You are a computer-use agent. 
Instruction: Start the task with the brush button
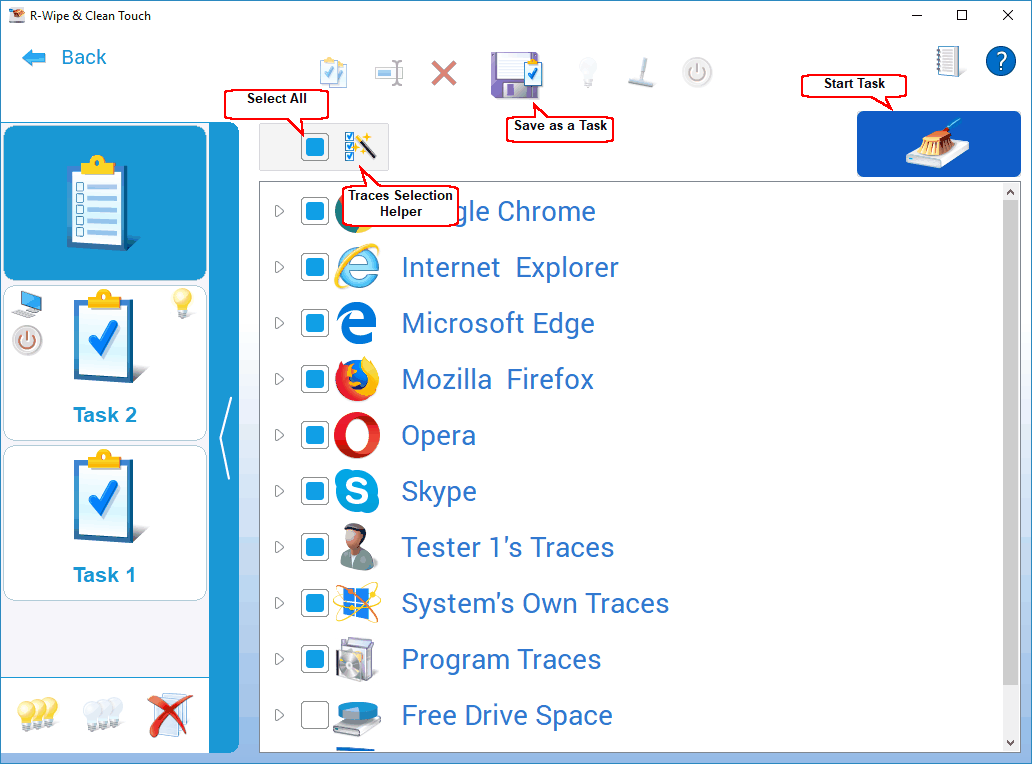939,143
